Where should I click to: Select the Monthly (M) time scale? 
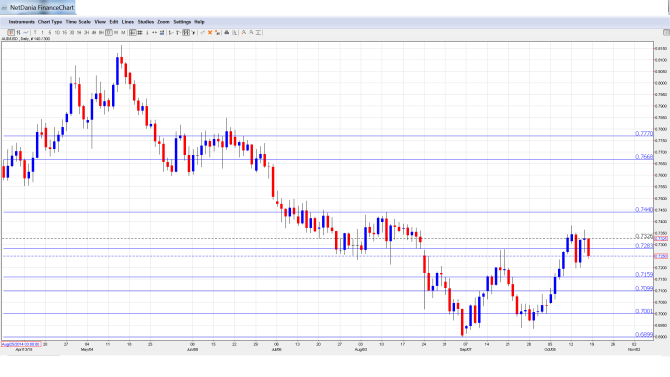tap(123, 32)
